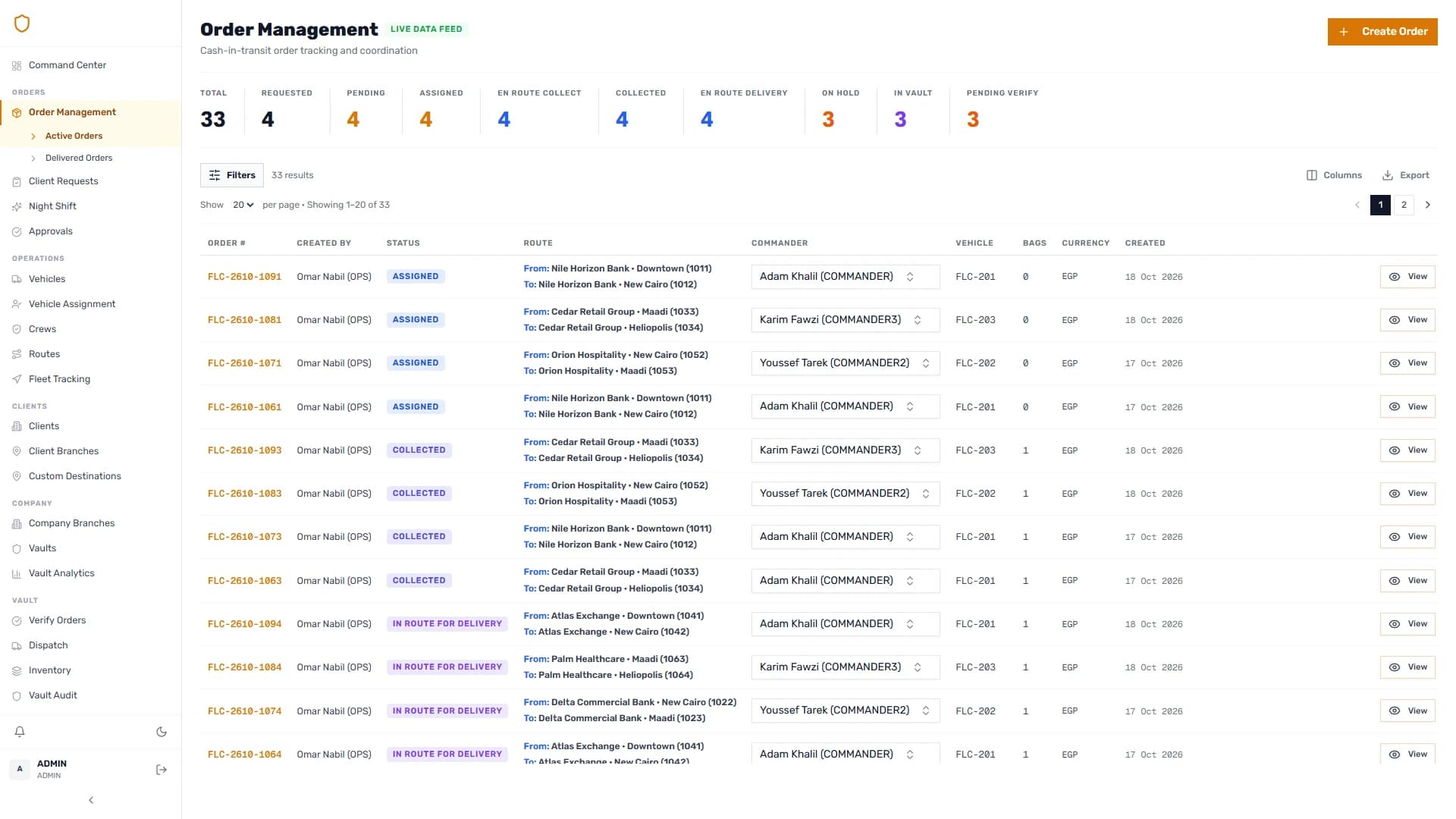View order FLC-2610-1094
Image resolution: width=1456 pixels, height=819 pixels.
(x=1407, y=624)
